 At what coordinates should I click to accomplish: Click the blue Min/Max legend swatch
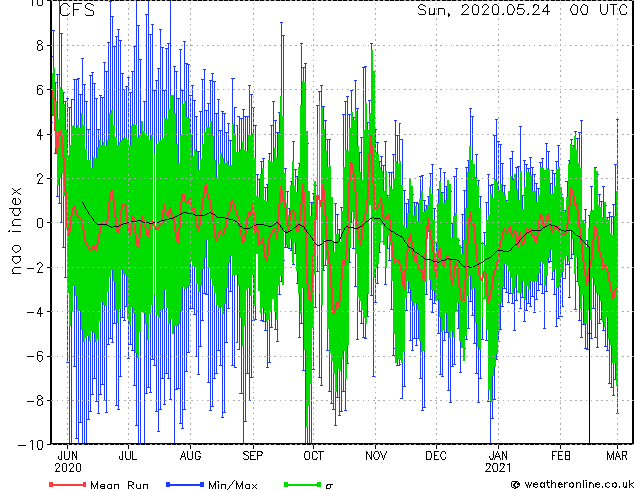185,484
